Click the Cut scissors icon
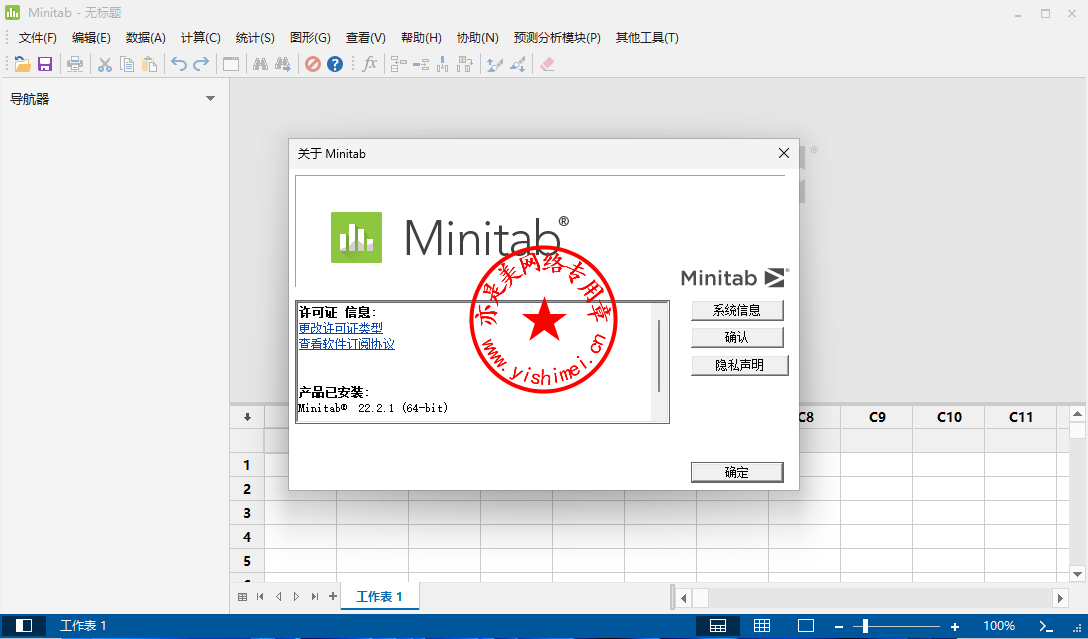This screenshot has height=639, width=1088. coord(105,65)
